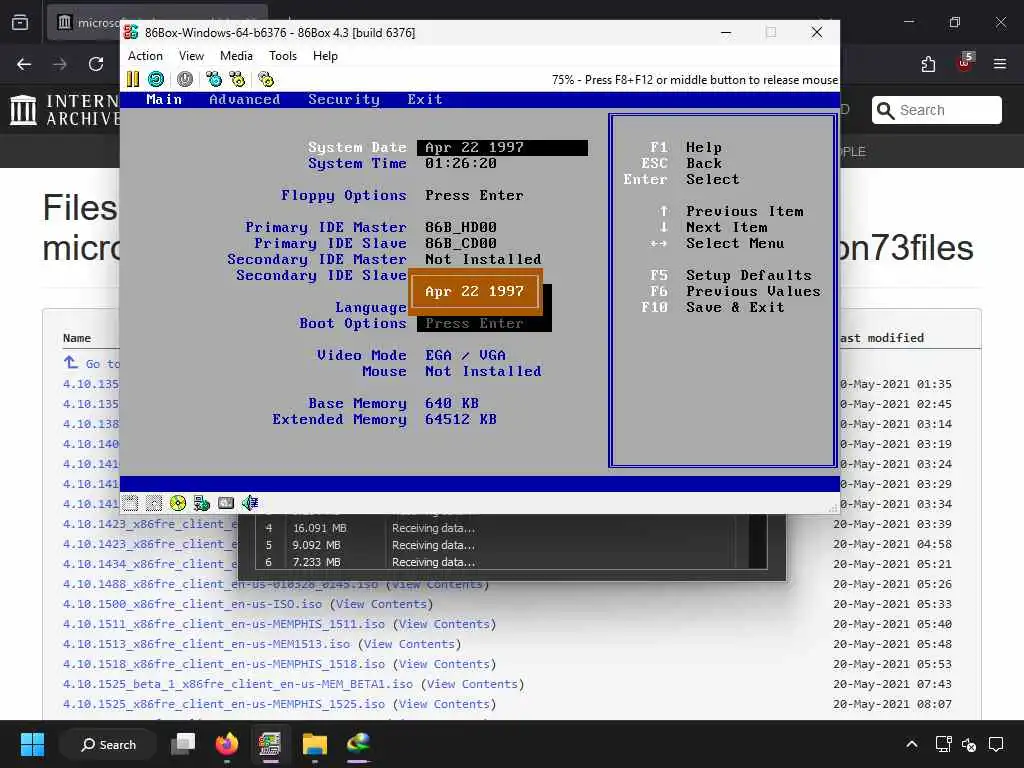Click the Windows taskbar Search box
Image resolution: width=1024 pixels, height=768 pixels.
tap(108, 744)
